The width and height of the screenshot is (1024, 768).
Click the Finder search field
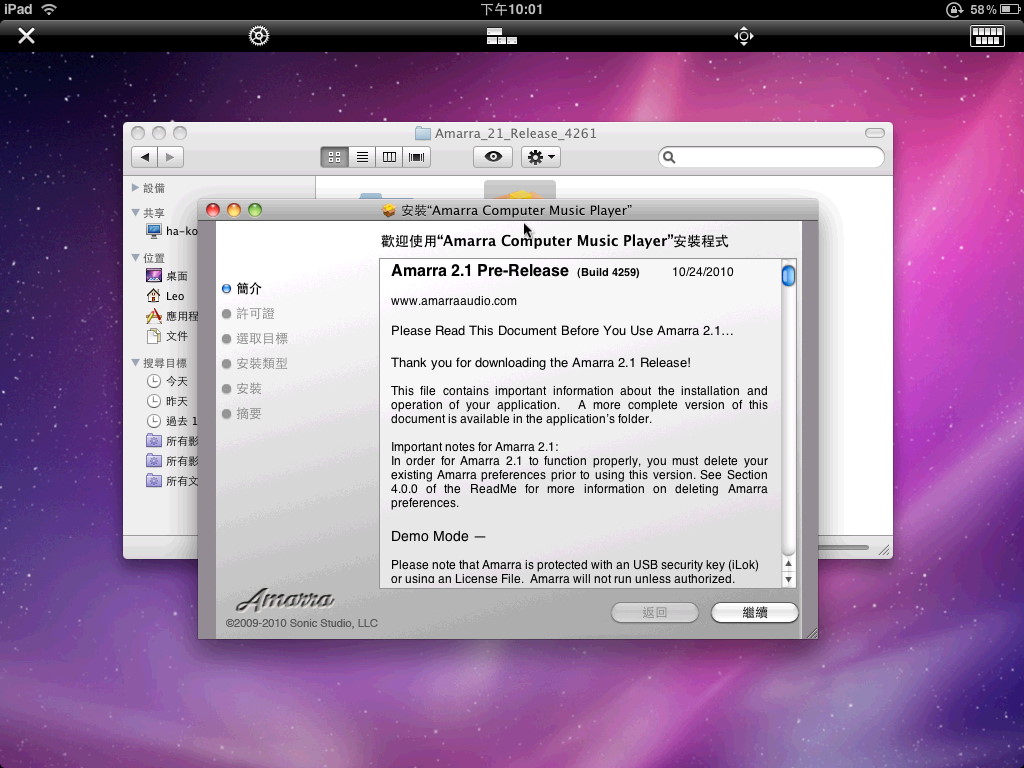click(x=771, y=157)
